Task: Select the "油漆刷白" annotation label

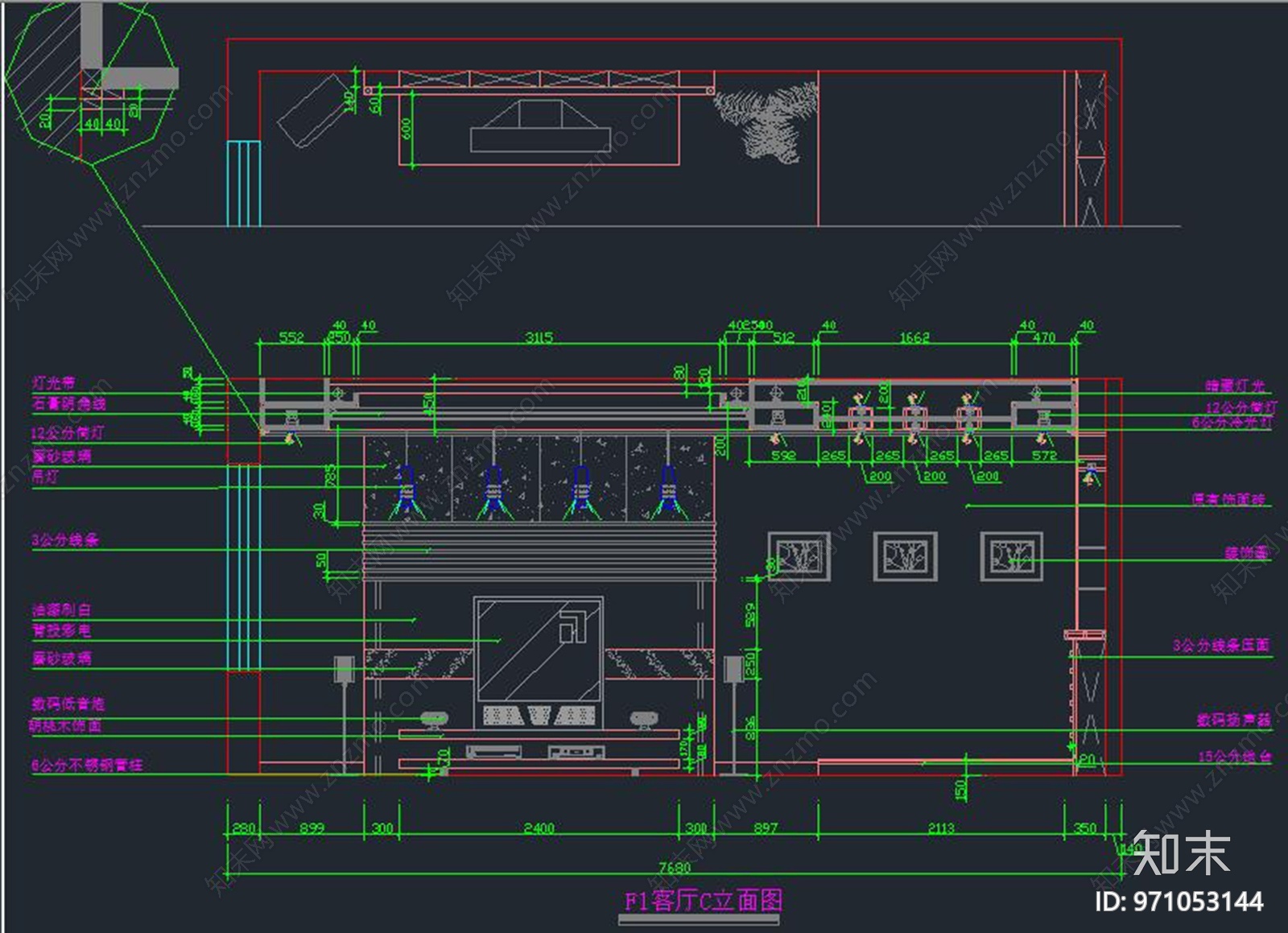Action: [61, 609]
